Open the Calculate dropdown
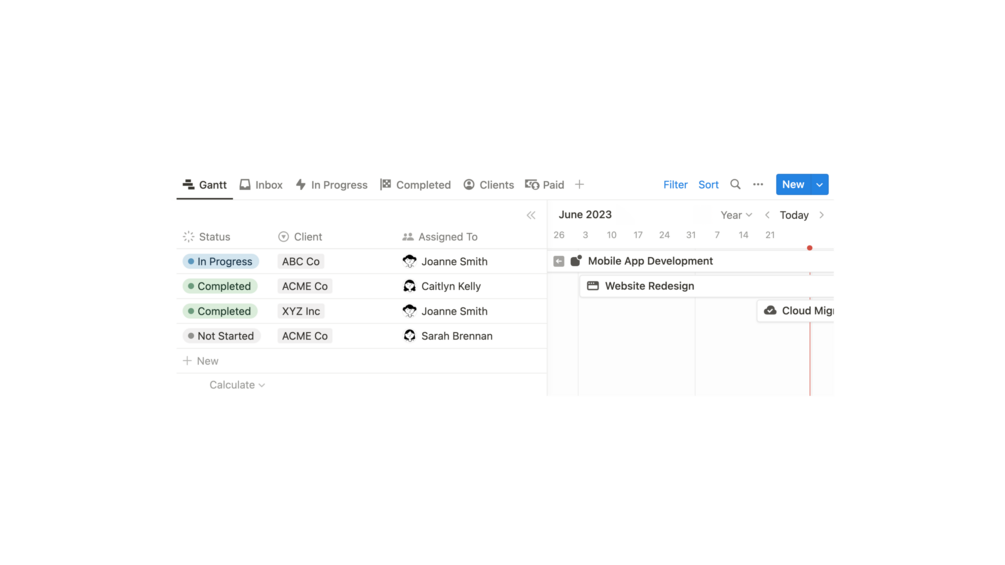 coord(237,385)
